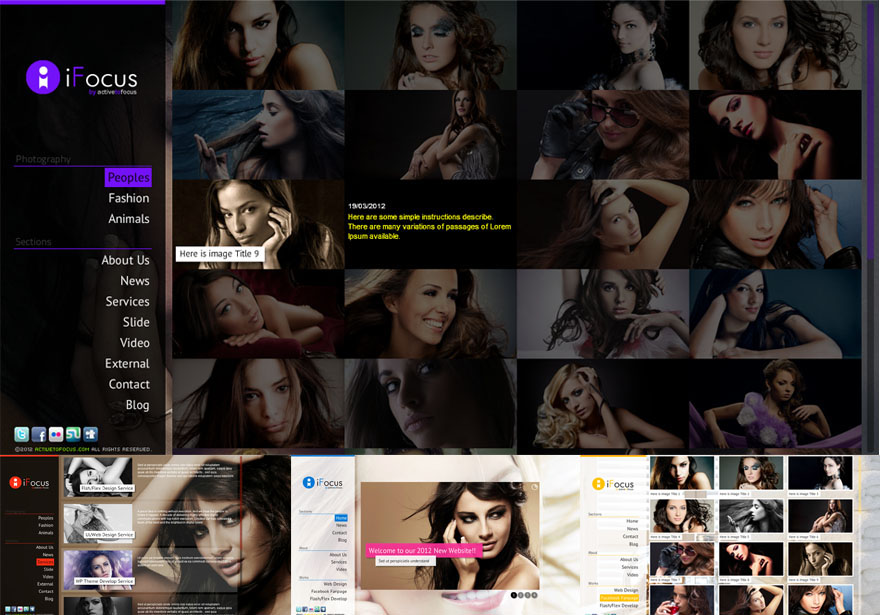880x615 pixels.
Task: Go to the Animals photography category
Action: (x=129, y=219)
